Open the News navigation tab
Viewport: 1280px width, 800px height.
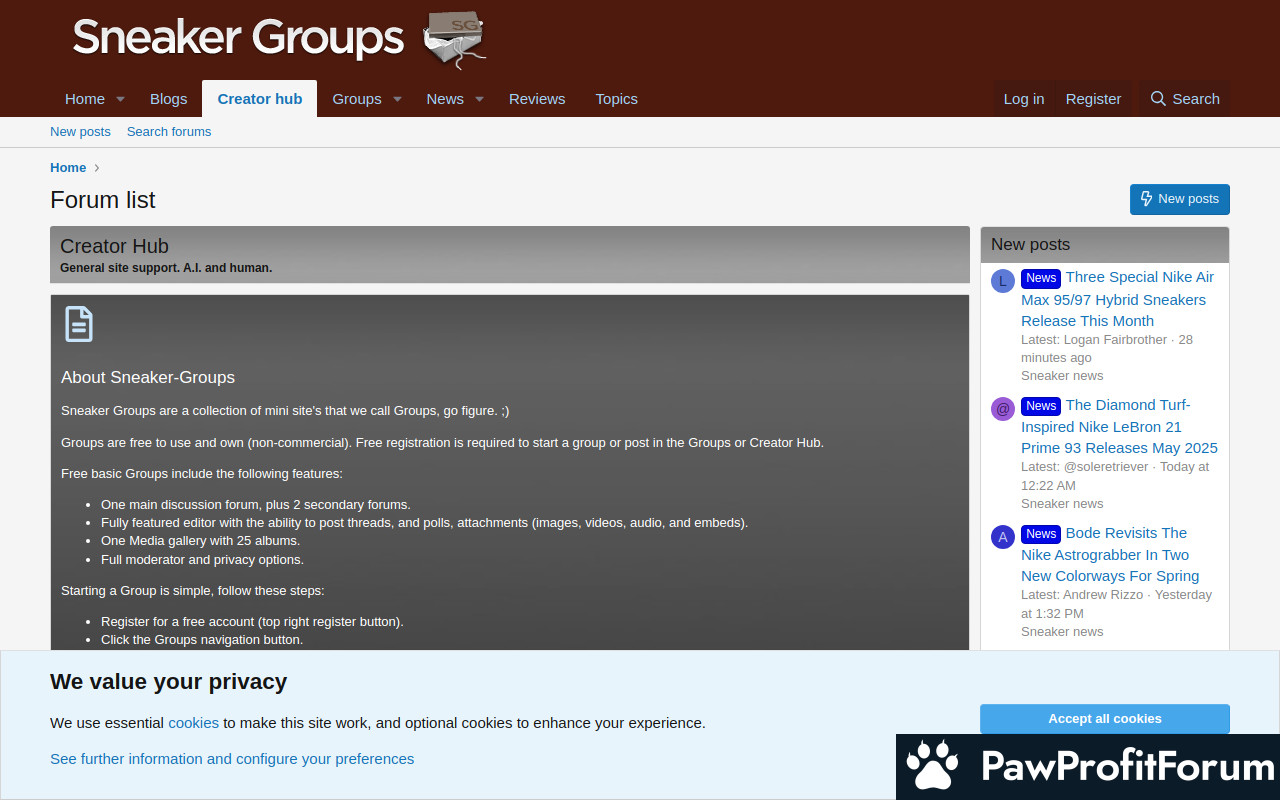[445, 99]
